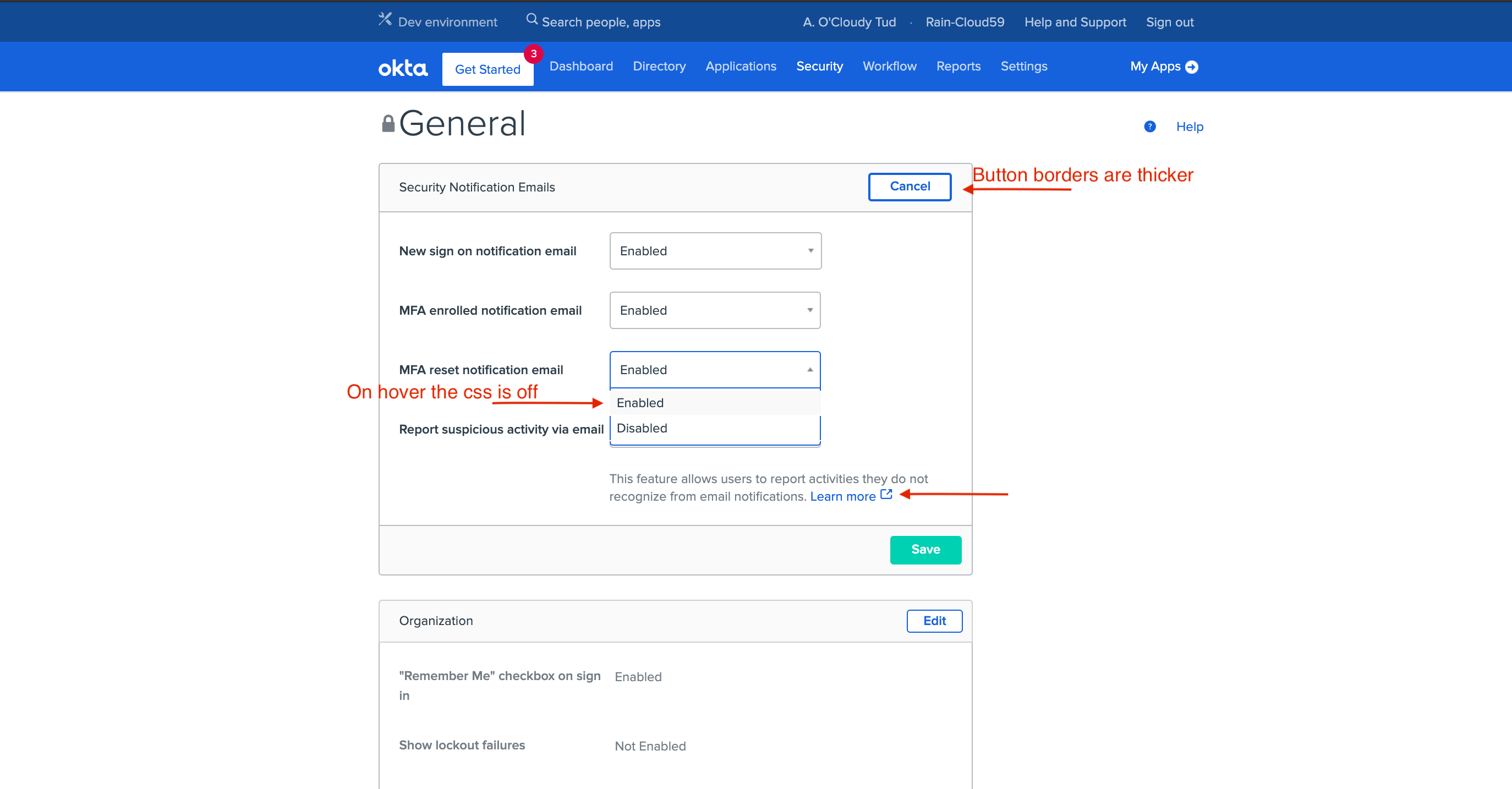Click the okta logo
This screenshot has height=789, width=1512.
(403, 68)
